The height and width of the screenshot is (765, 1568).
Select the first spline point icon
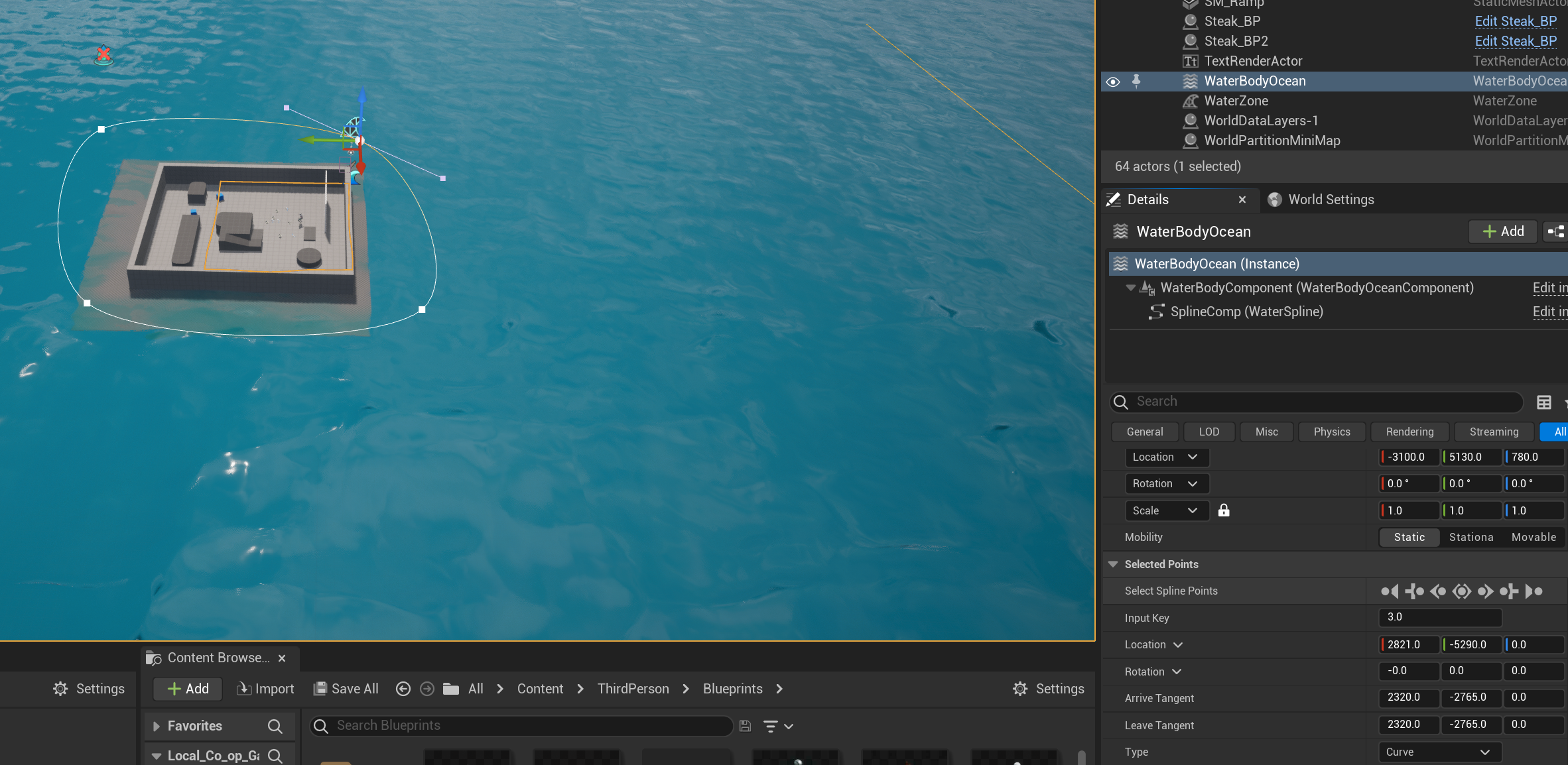coord(1389,591)
